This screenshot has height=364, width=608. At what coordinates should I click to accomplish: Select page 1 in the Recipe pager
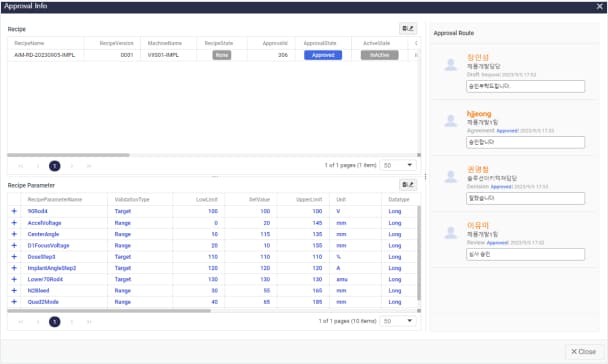[55, 166]
